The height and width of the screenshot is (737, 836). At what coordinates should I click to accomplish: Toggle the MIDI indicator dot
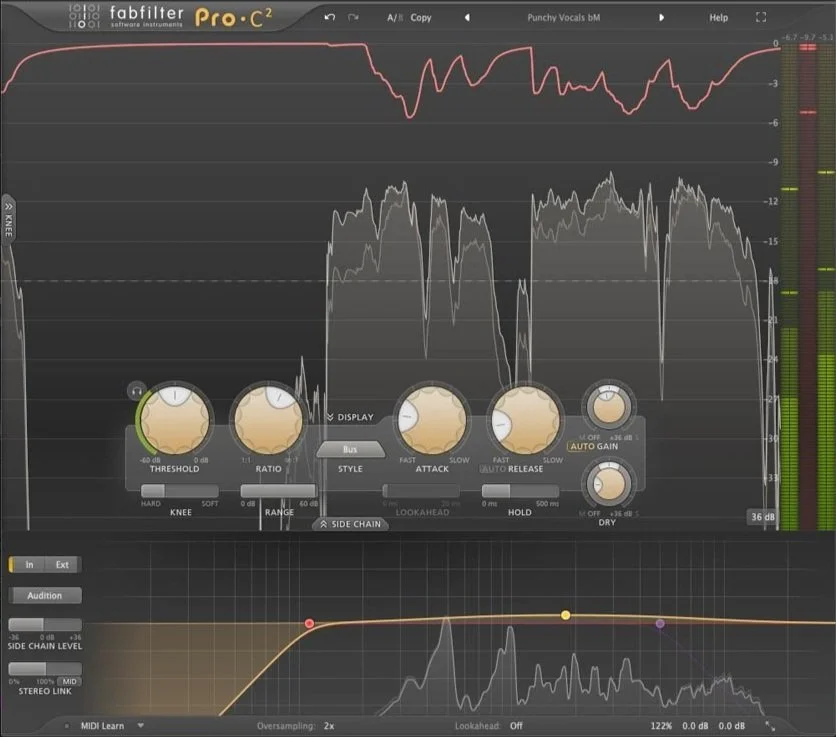(x=67, y=726)
